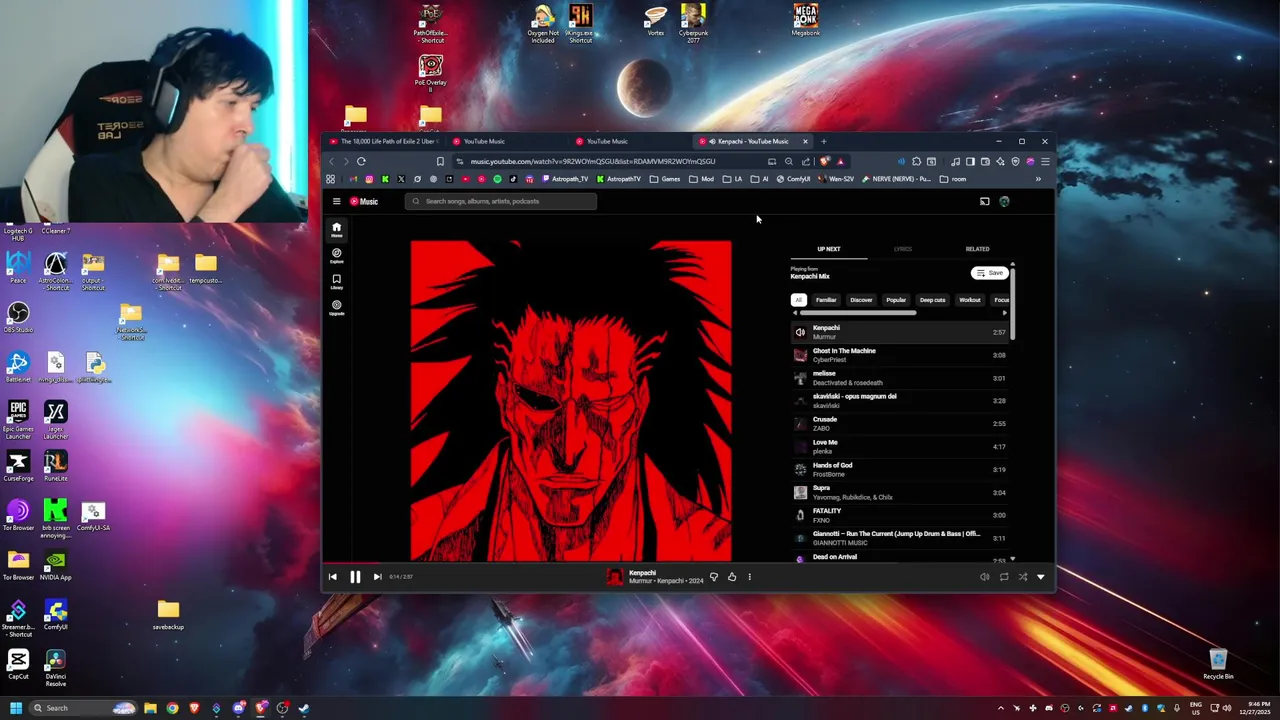The height and width of the screenshot is (720, 1280).
Task: Click the taskbar Search box
Action: [x=85, y=708]
